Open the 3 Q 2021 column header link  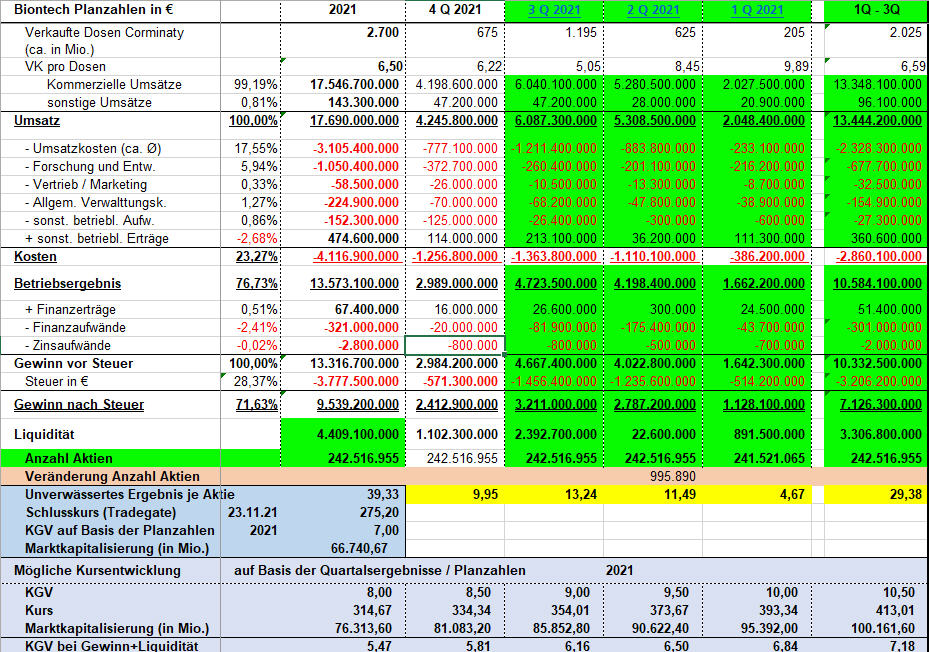coord(554,10)
